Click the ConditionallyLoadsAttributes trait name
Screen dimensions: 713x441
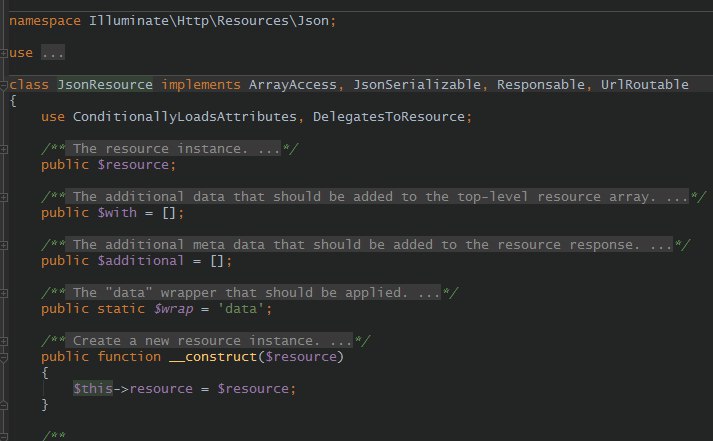pyautogui.click(x=185, y=117)
